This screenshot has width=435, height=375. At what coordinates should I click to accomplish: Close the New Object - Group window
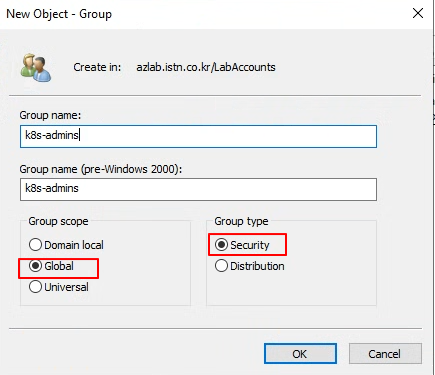[418, 14]
